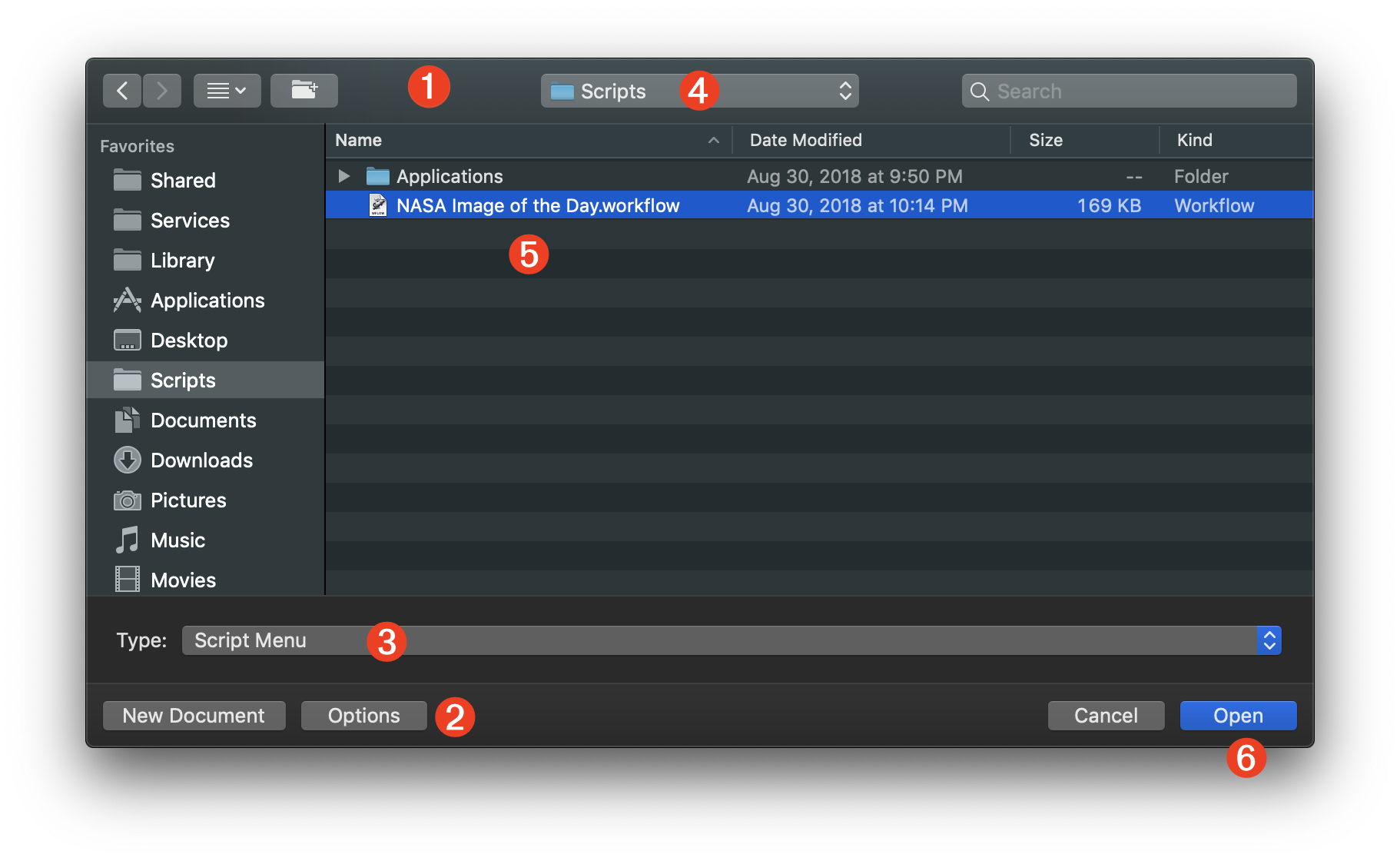Viewport: 1400px width, 861px height.
Task: Sort by the Name column header
Action: (529, 140)
